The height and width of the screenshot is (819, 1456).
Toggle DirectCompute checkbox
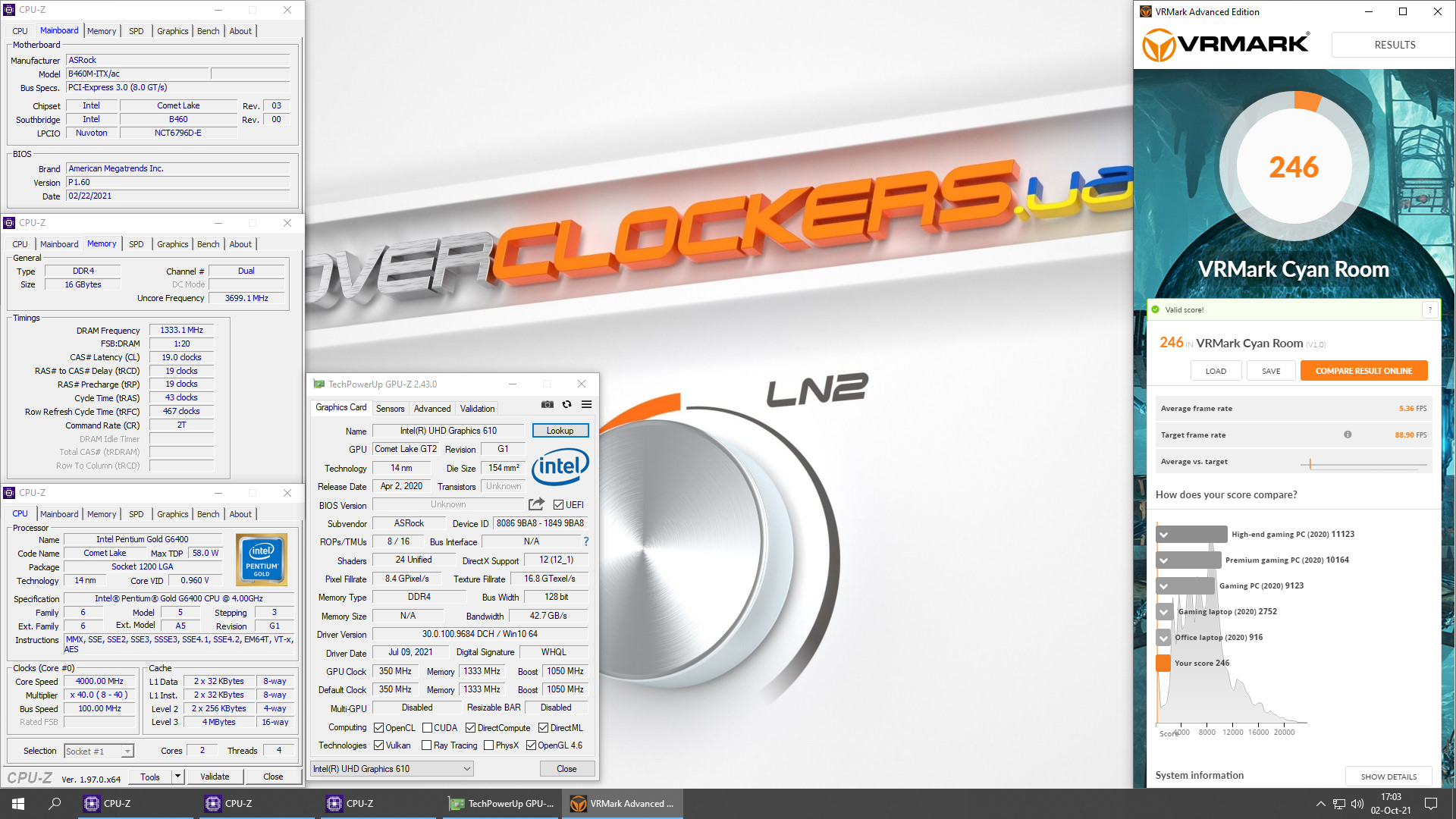pos(470,728)
